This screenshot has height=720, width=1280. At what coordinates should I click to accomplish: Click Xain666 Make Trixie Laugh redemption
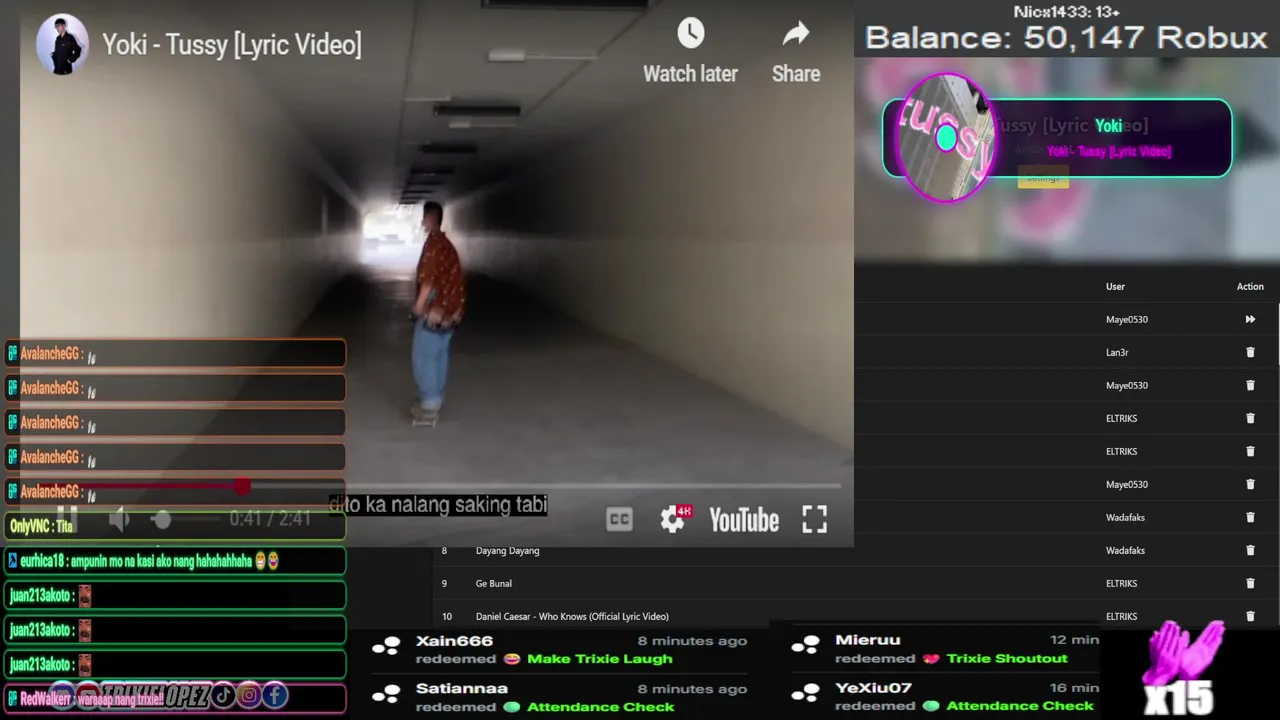point(558,649)
